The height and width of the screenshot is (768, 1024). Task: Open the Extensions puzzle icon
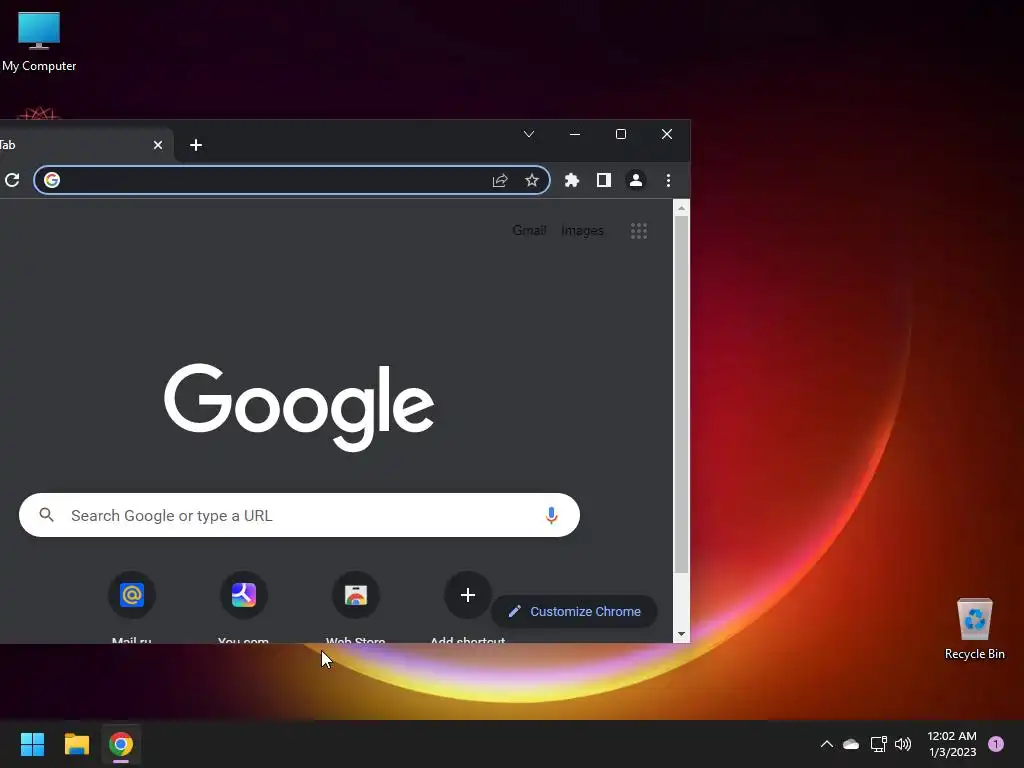point(571,180)
